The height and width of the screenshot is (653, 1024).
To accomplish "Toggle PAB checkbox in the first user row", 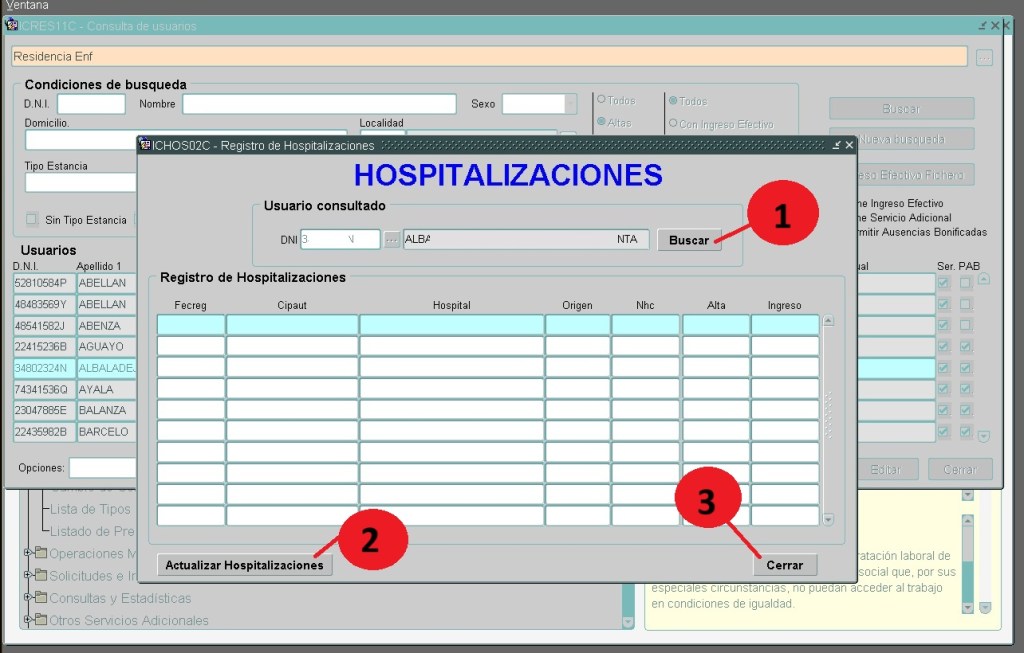I will pos(965,283).
